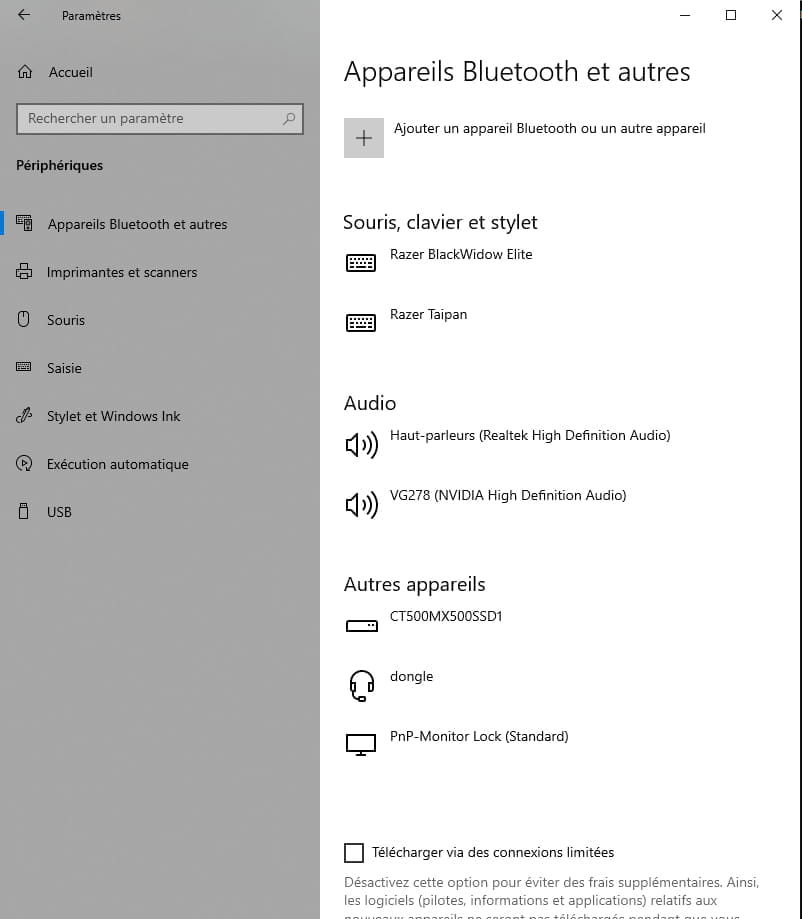Select the dongle device entry
802x919 pixels.
pos(411,676)
